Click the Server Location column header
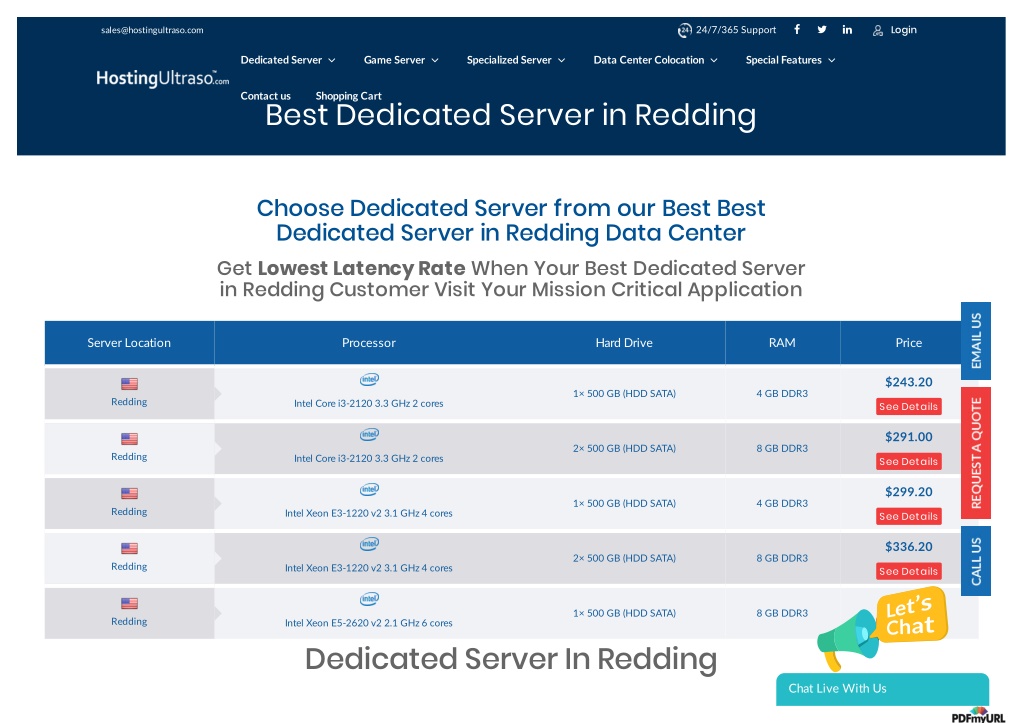This screenshot has width=1024, height=723. [129, 343]
